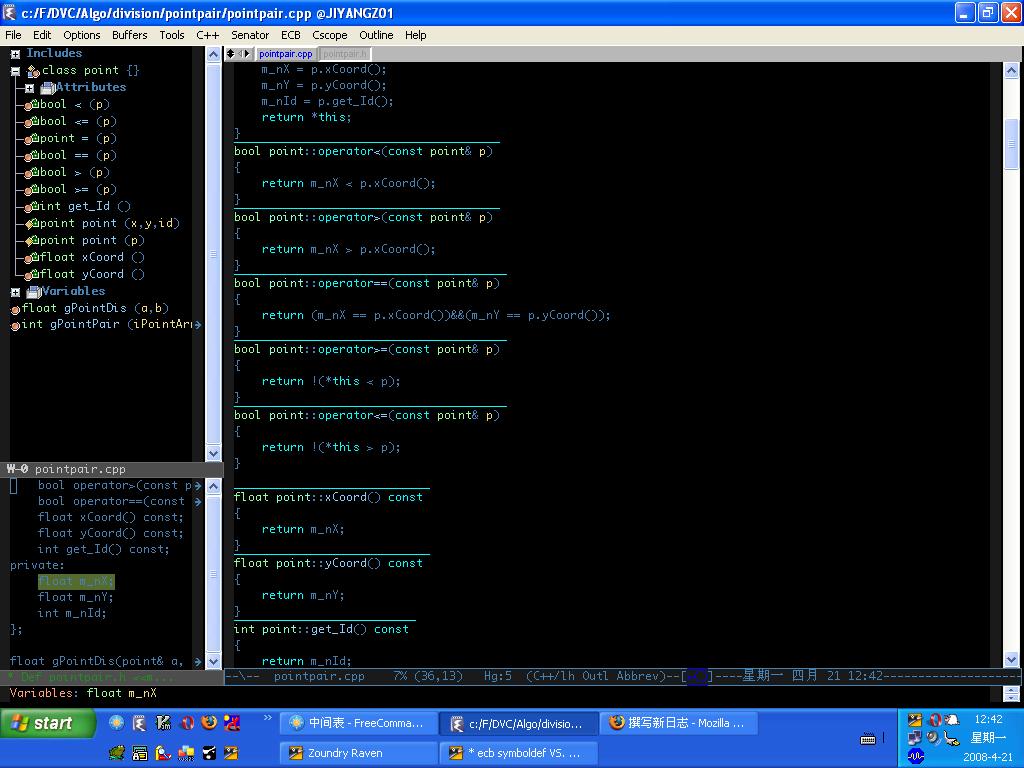Launch Opera from quick launch
The image size is (1024, 768).
(x=187, y=722)
